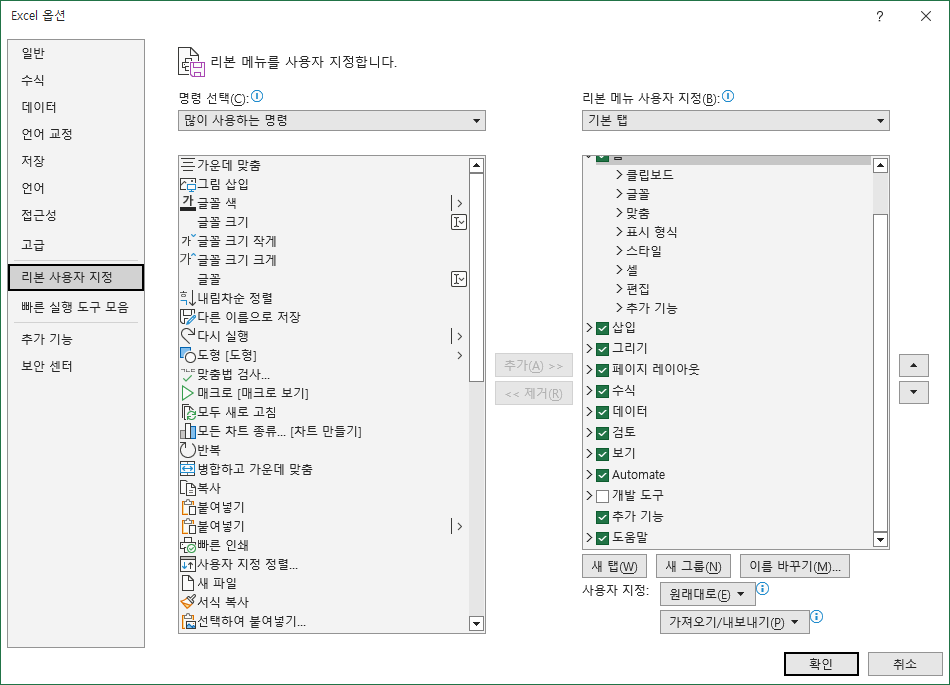Select the 반복 repeat icon
The width and height of the screenshot is (950, 685).
coord(188,450)
